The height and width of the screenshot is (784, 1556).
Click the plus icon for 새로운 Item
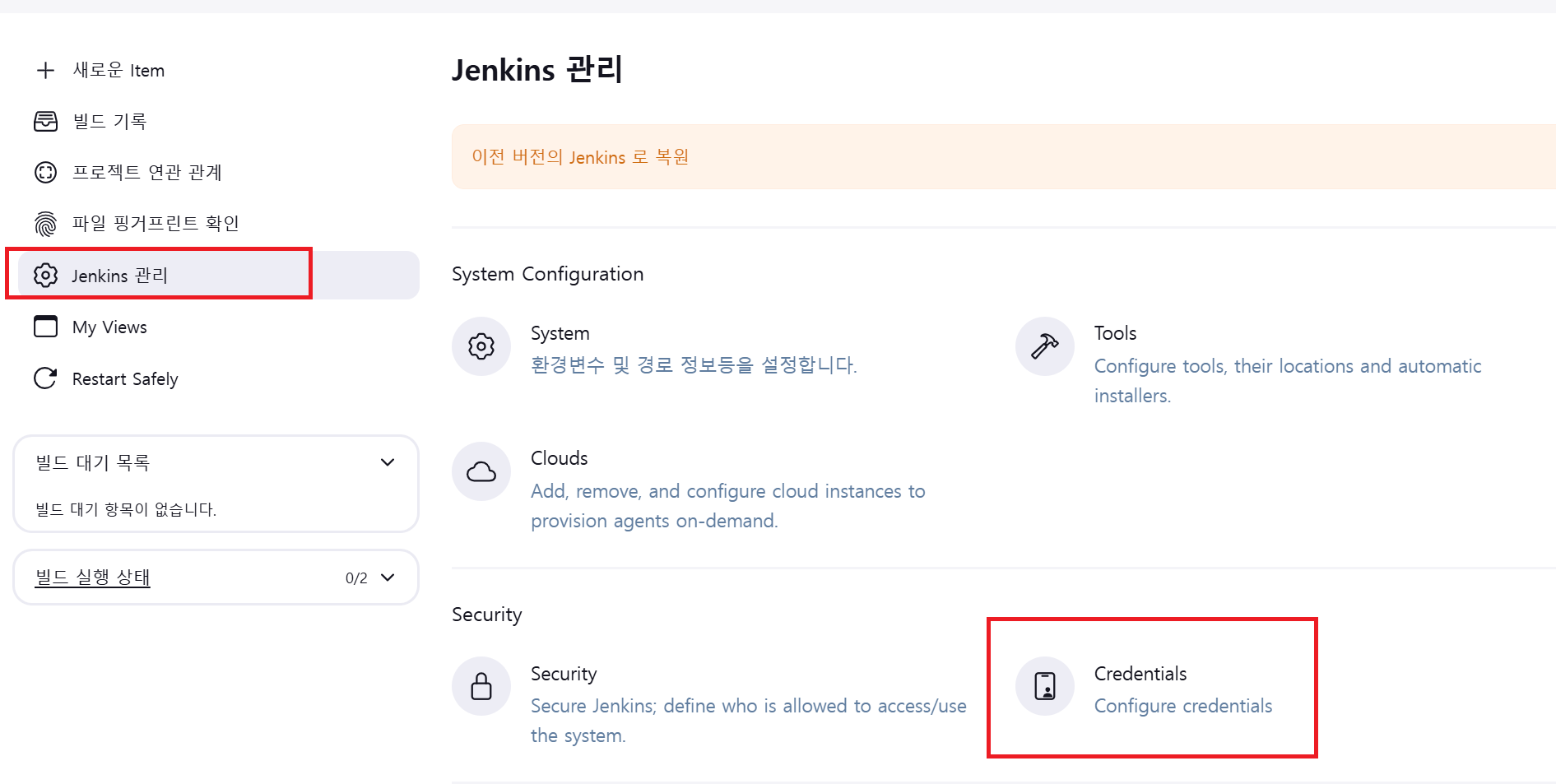tap(45, 71)
